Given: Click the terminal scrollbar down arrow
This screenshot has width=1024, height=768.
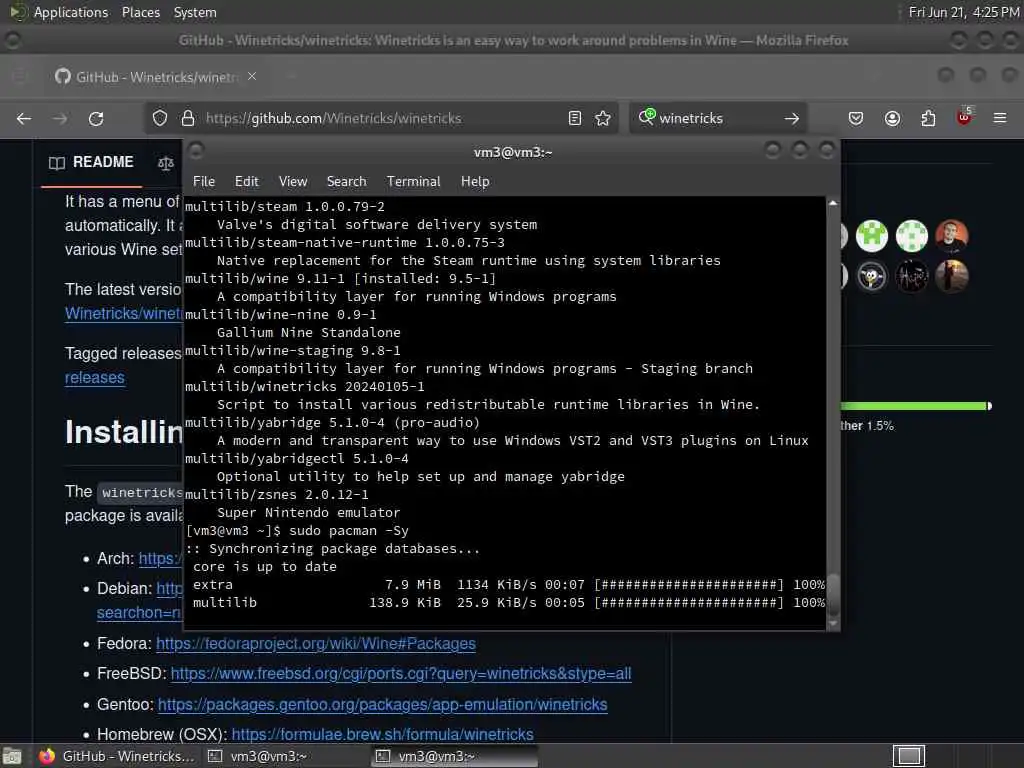Looking at the screenshot, I should (833, 624).
